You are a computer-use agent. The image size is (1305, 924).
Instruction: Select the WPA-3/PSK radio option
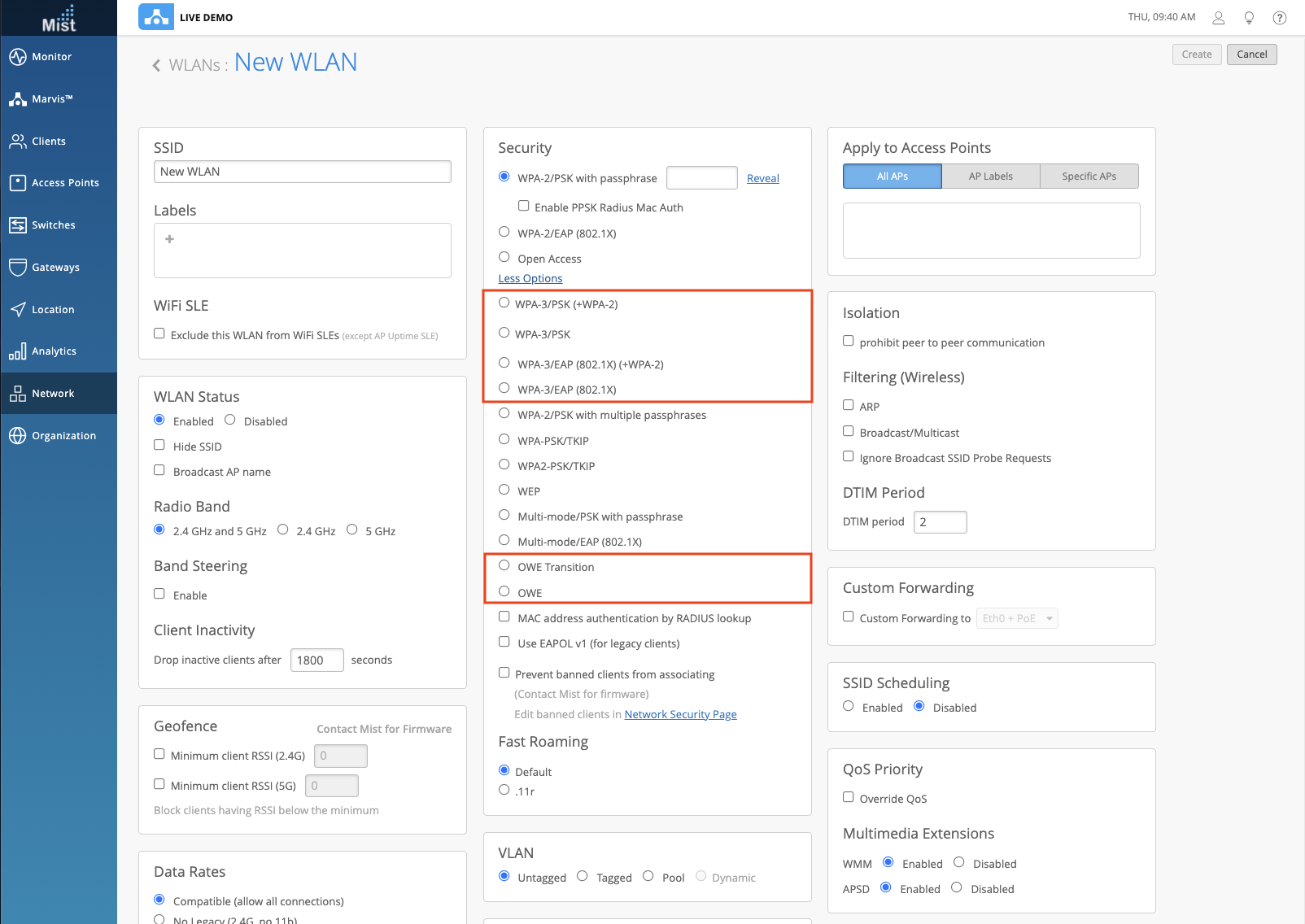[x=504, y=333]
